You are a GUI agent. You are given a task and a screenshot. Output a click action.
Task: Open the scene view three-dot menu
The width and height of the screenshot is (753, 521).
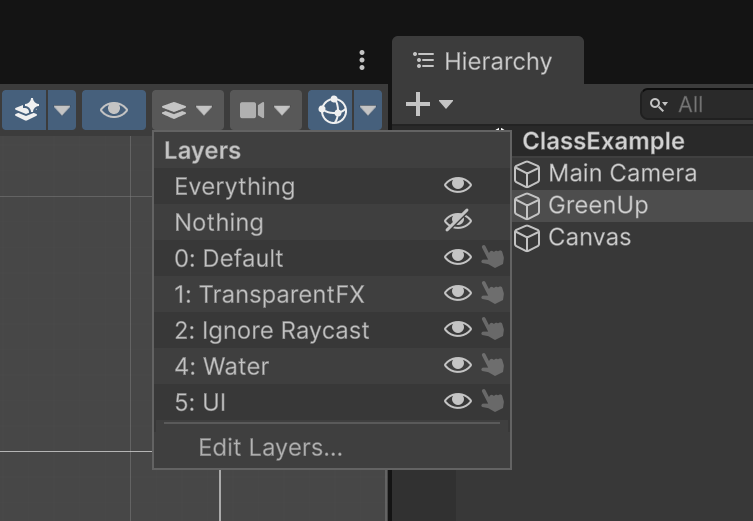coord(362,60)
